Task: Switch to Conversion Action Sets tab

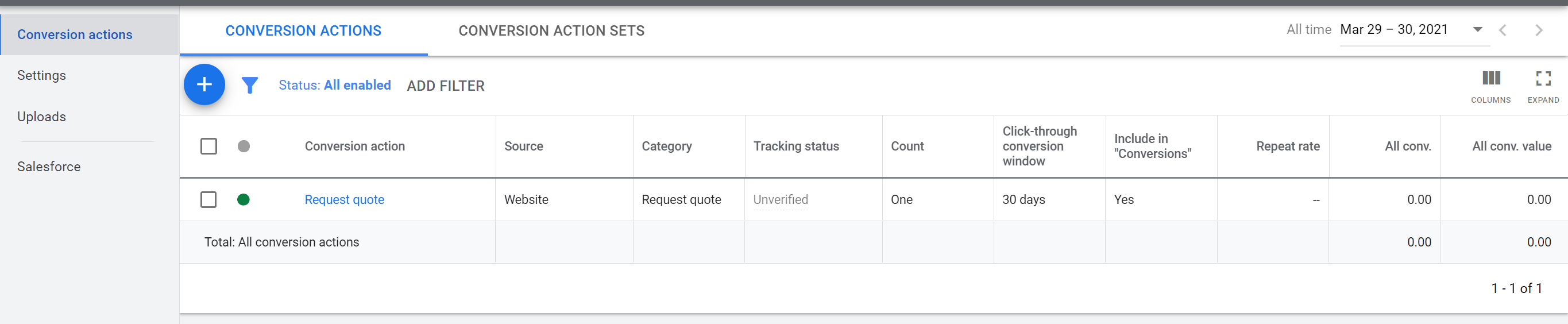Action: pos(551,30)
